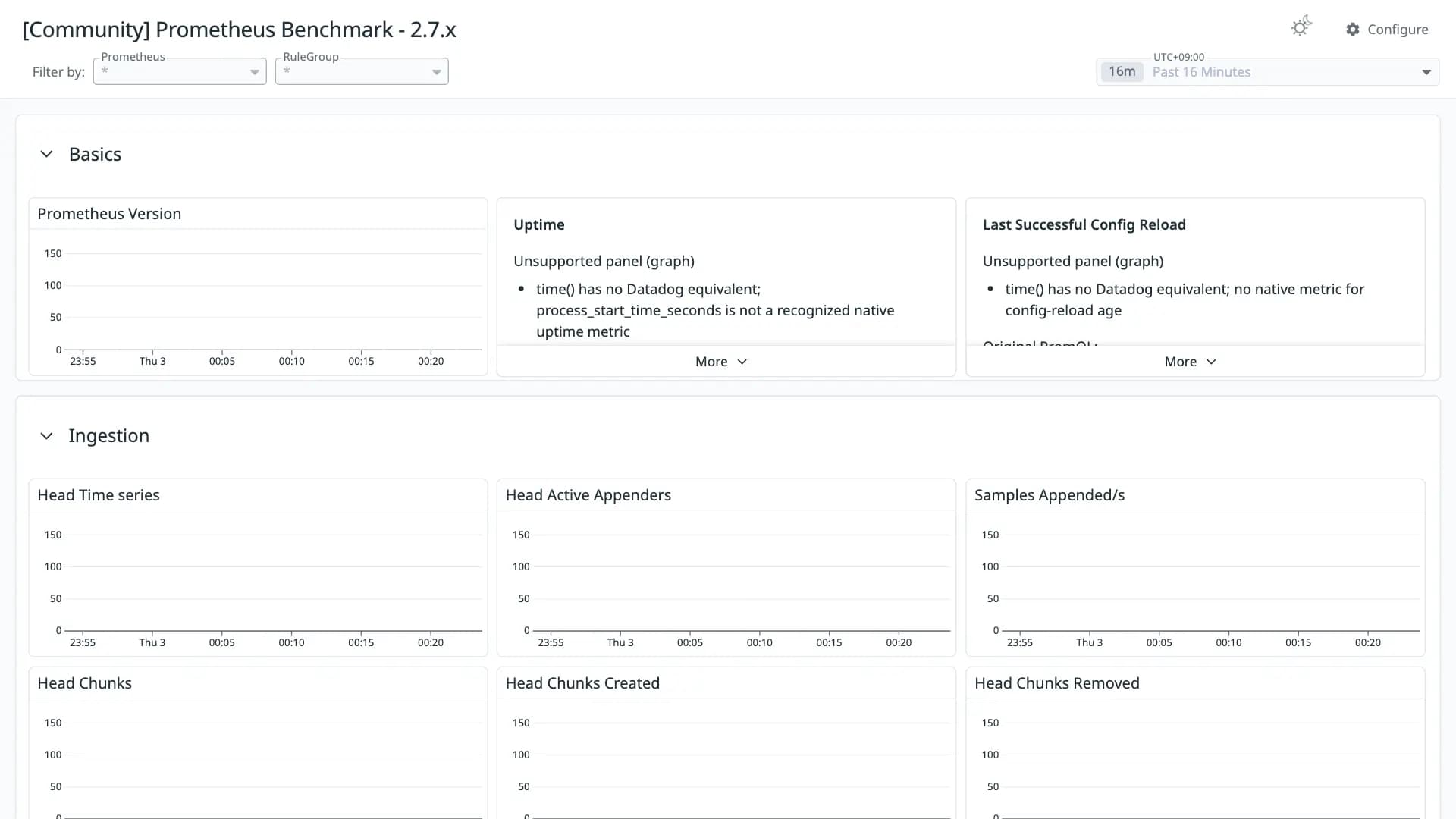Click the Head Time series graph area
Screen dimensions: 1456x819
click(x=258, y=582)
